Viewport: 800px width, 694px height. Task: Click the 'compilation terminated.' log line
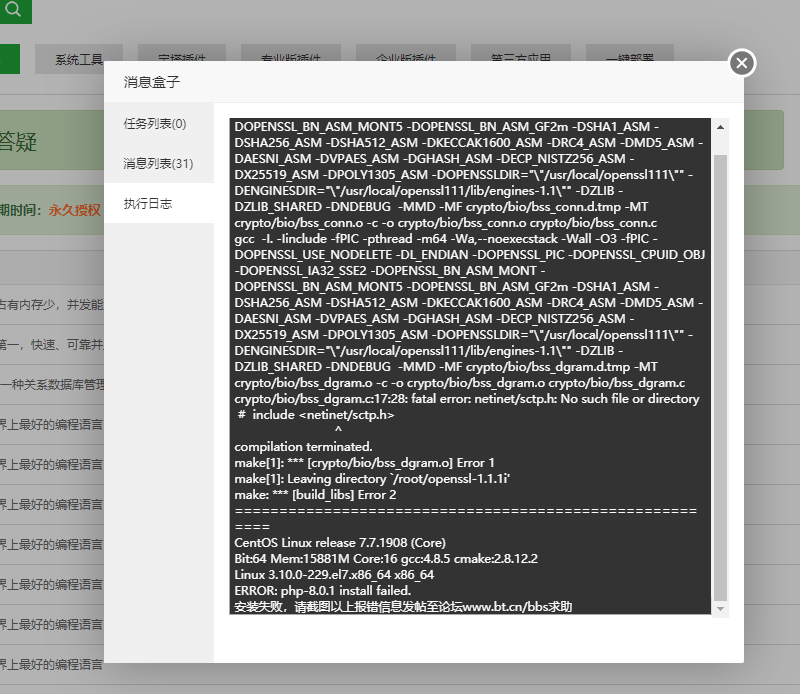point(303,447)
